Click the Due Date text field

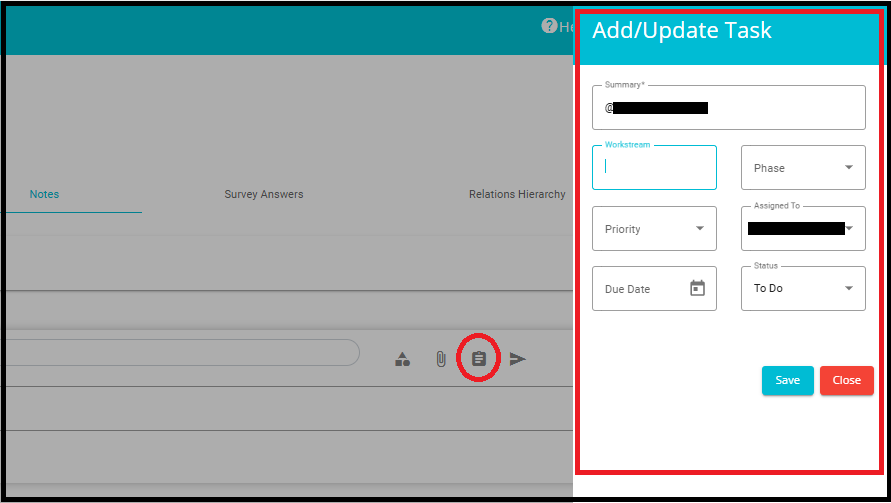(640, 289)
